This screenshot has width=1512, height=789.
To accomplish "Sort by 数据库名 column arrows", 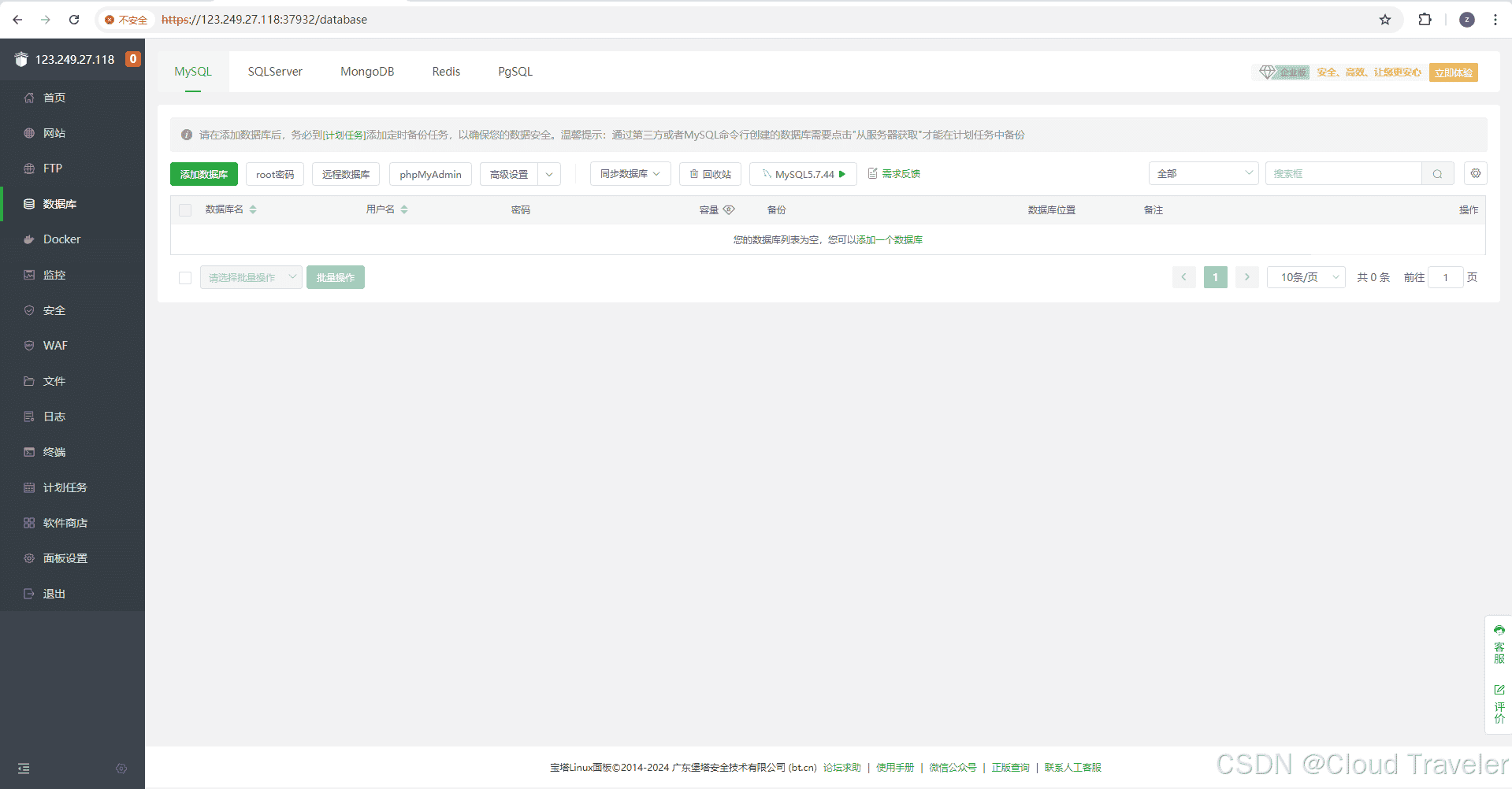I will [x=253, y=209].
